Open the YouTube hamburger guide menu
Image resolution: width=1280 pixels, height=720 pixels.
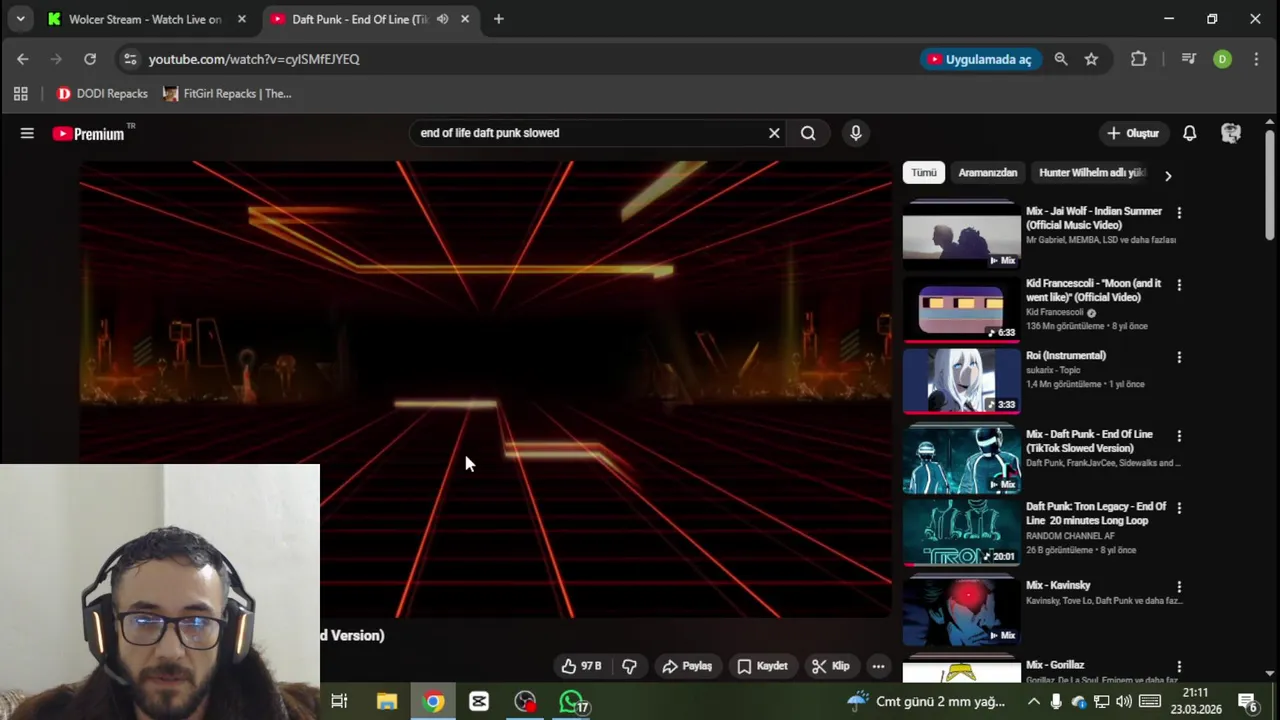pos(27,133)
